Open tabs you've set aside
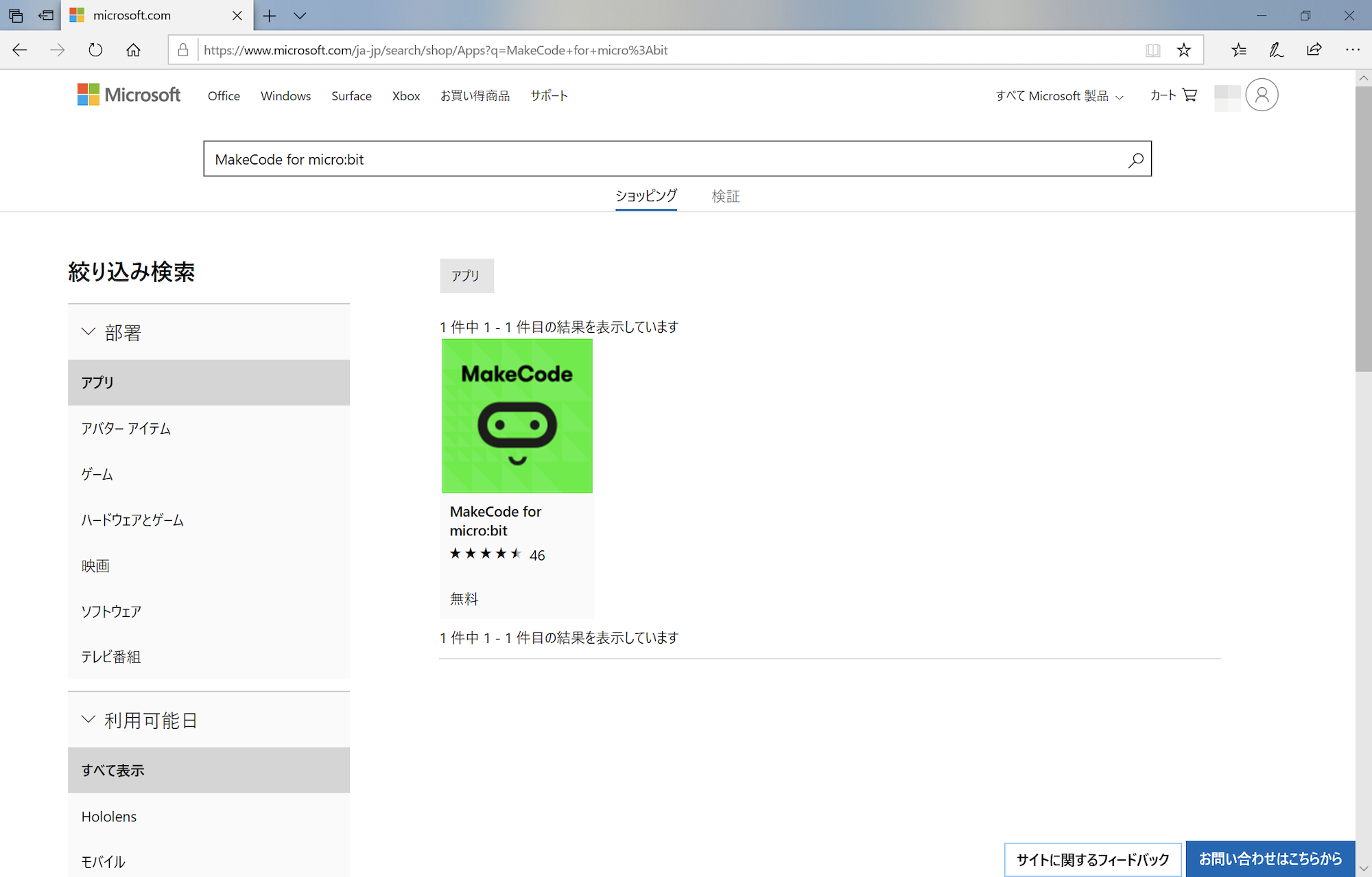This screenshot has width=1372, height=877. click(x=16, y=16)
